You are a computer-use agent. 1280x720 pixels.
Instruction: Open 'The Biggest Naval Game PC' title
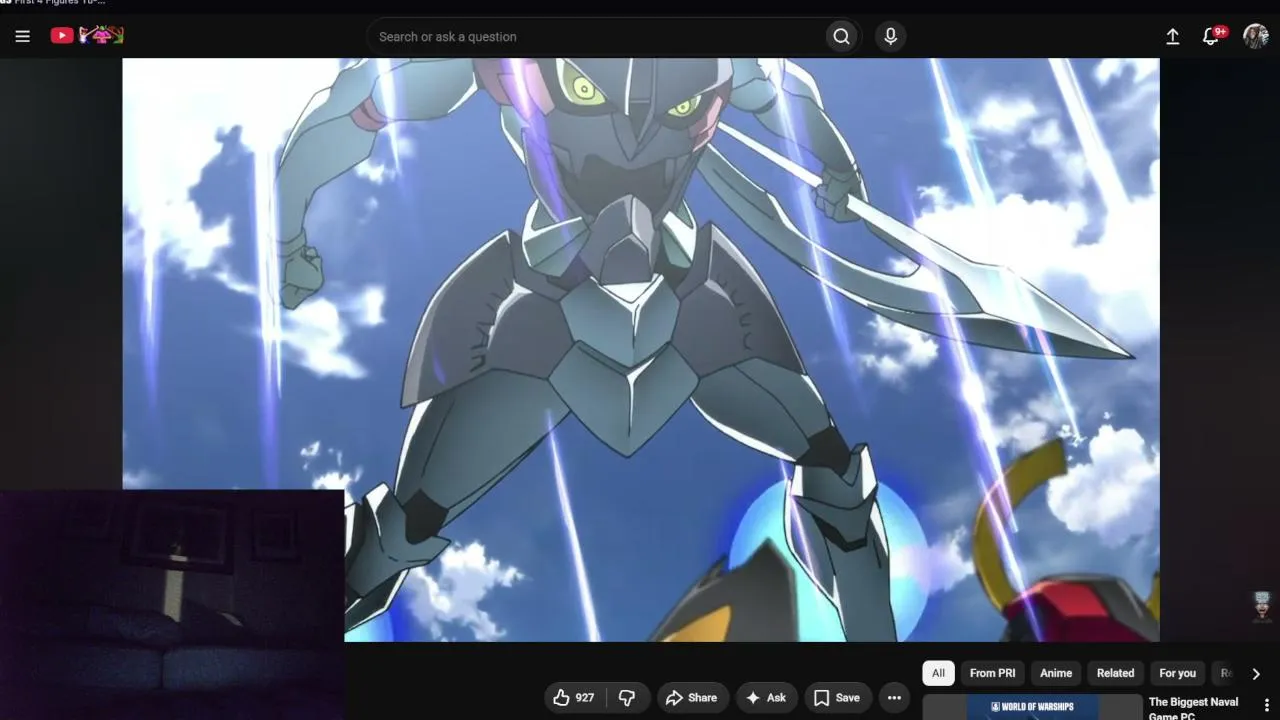click(1194, 709)
